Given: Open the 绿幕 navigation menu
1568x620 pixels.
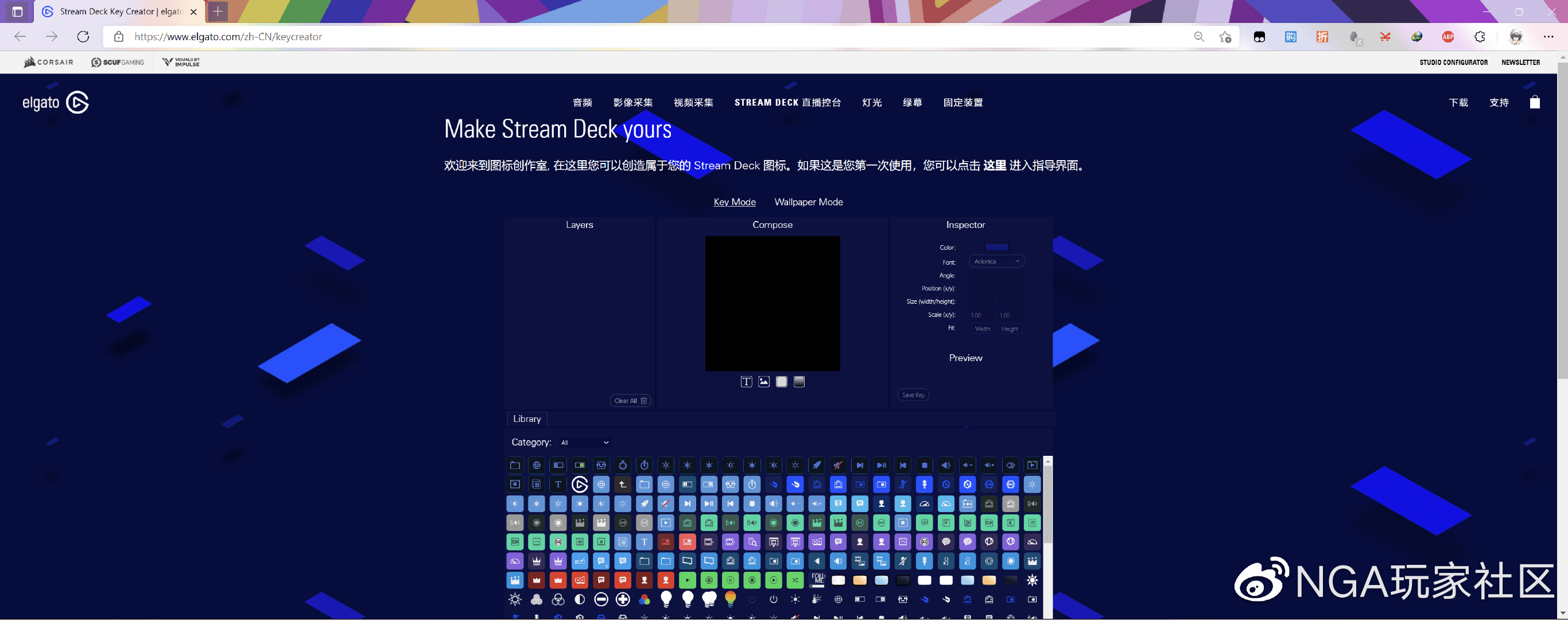Looking at the screenshot, I should point(912,102).
